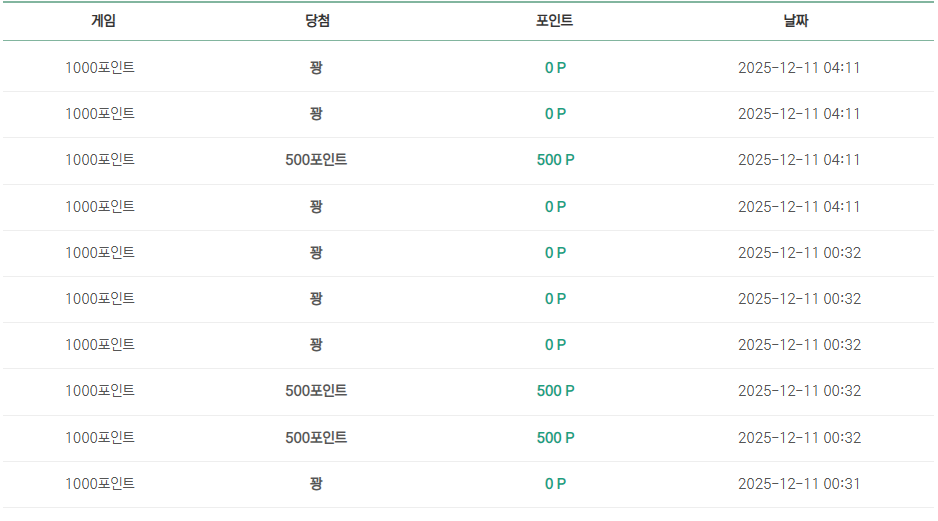Select 꽝 result directly below the 04:11 500포인트 row
938x521 pixels.
[316, 207]
